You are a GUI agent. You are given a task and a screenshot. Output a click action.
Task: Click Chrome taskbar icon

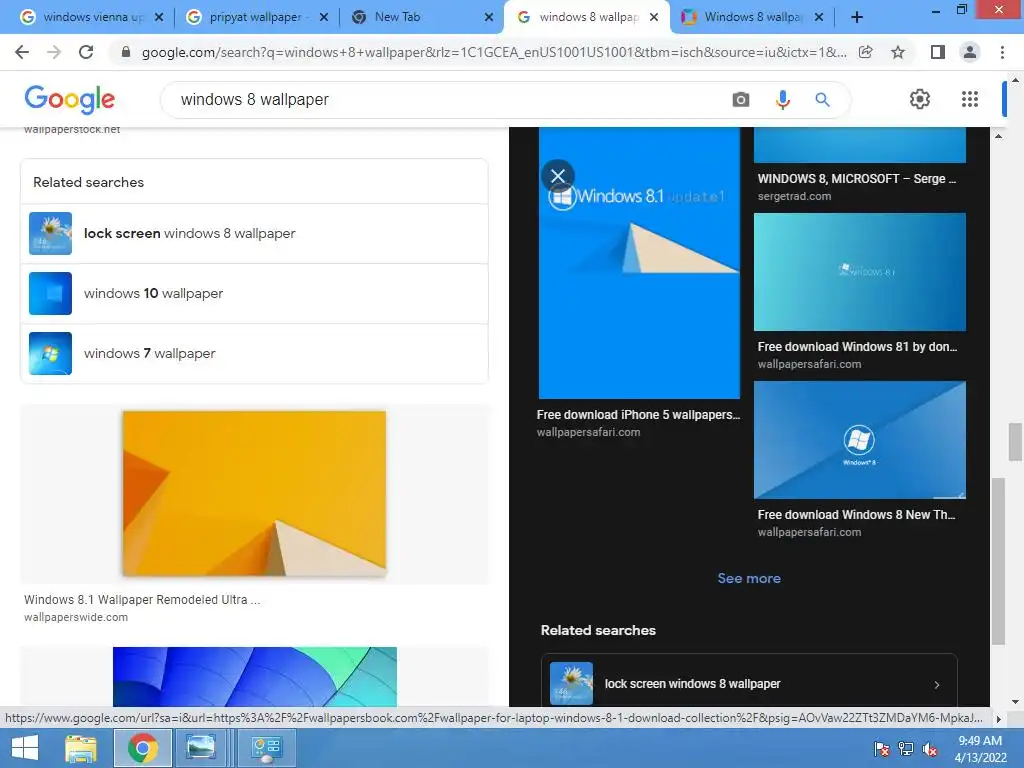click(142, 748)
